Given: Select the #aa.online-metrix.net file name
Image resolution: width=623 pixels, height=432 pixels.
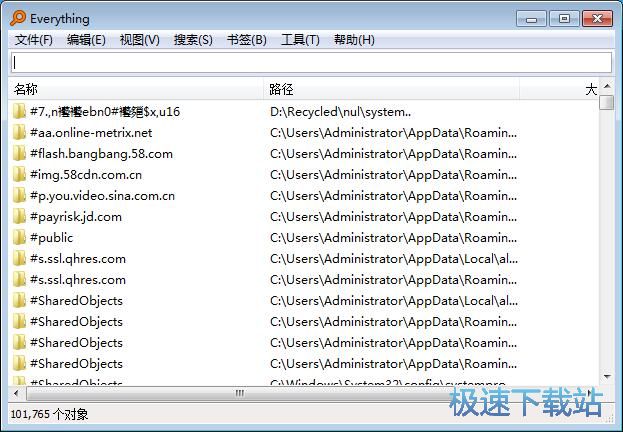Looking at the screenshot, I should pyautogui.click(x=91, y=132).
